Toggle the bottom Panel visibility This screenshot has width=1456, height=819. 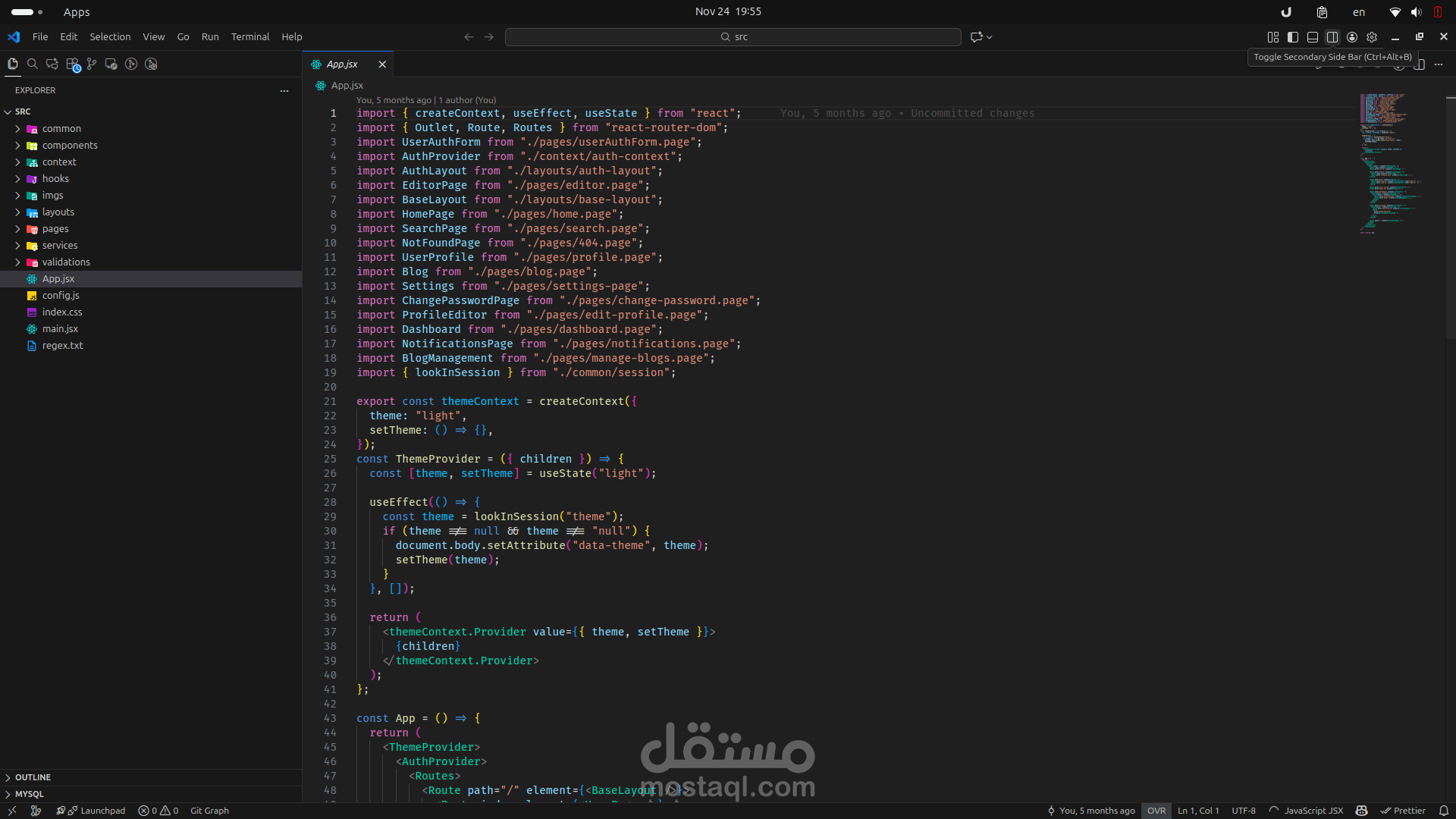tap(1313, 37)
